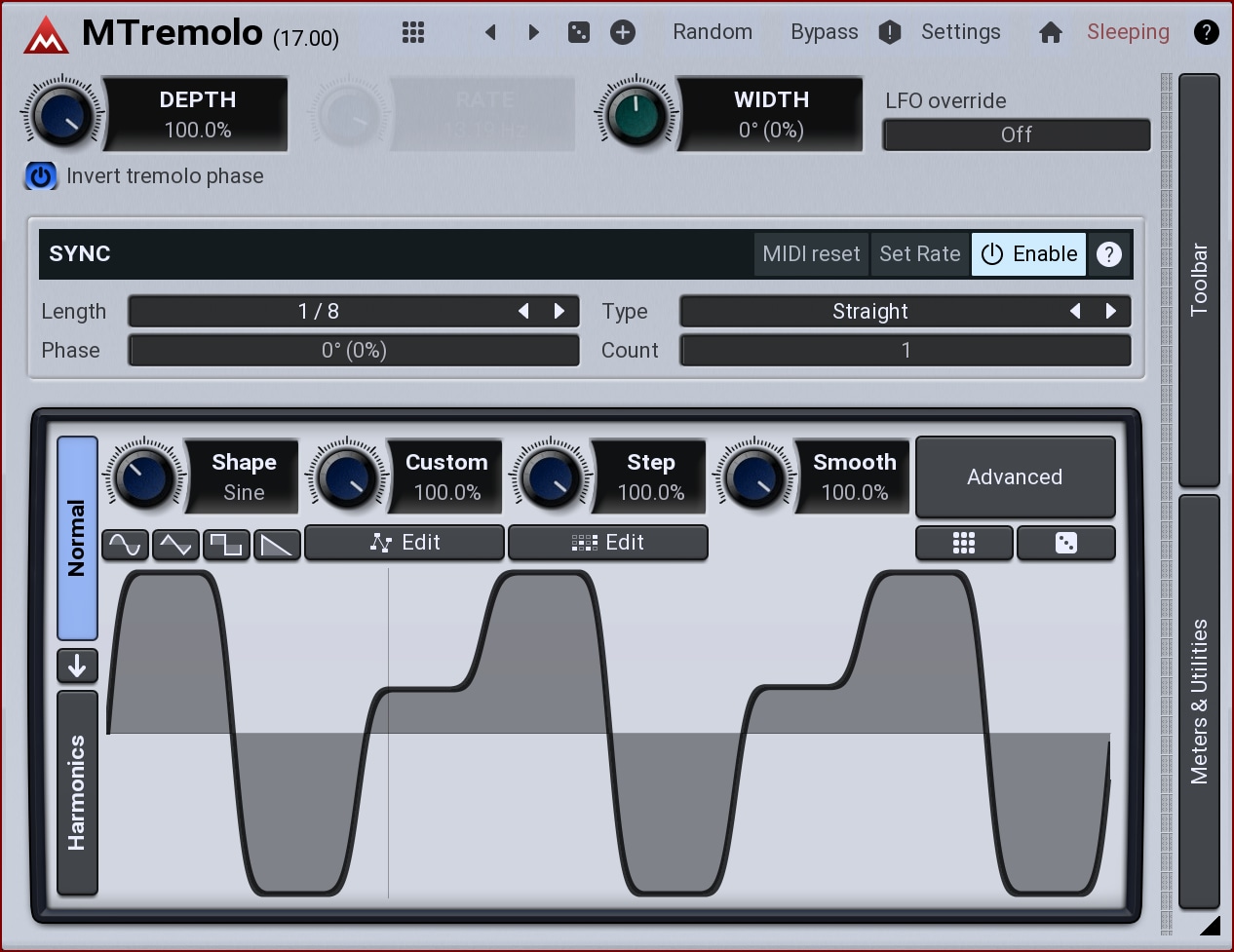Select the triangle wave shape icon

[175, 544]
